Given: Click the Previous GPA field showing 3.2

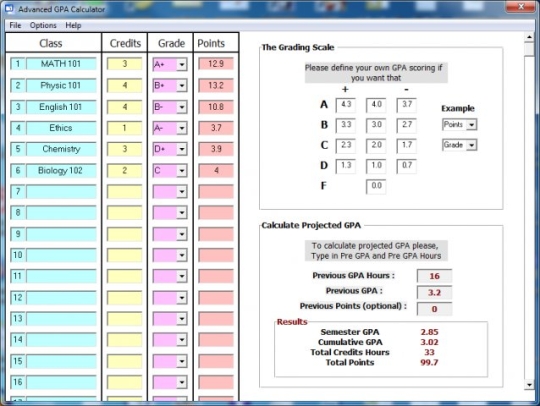Looking at the screenshot, I should (x=434, y=292).
